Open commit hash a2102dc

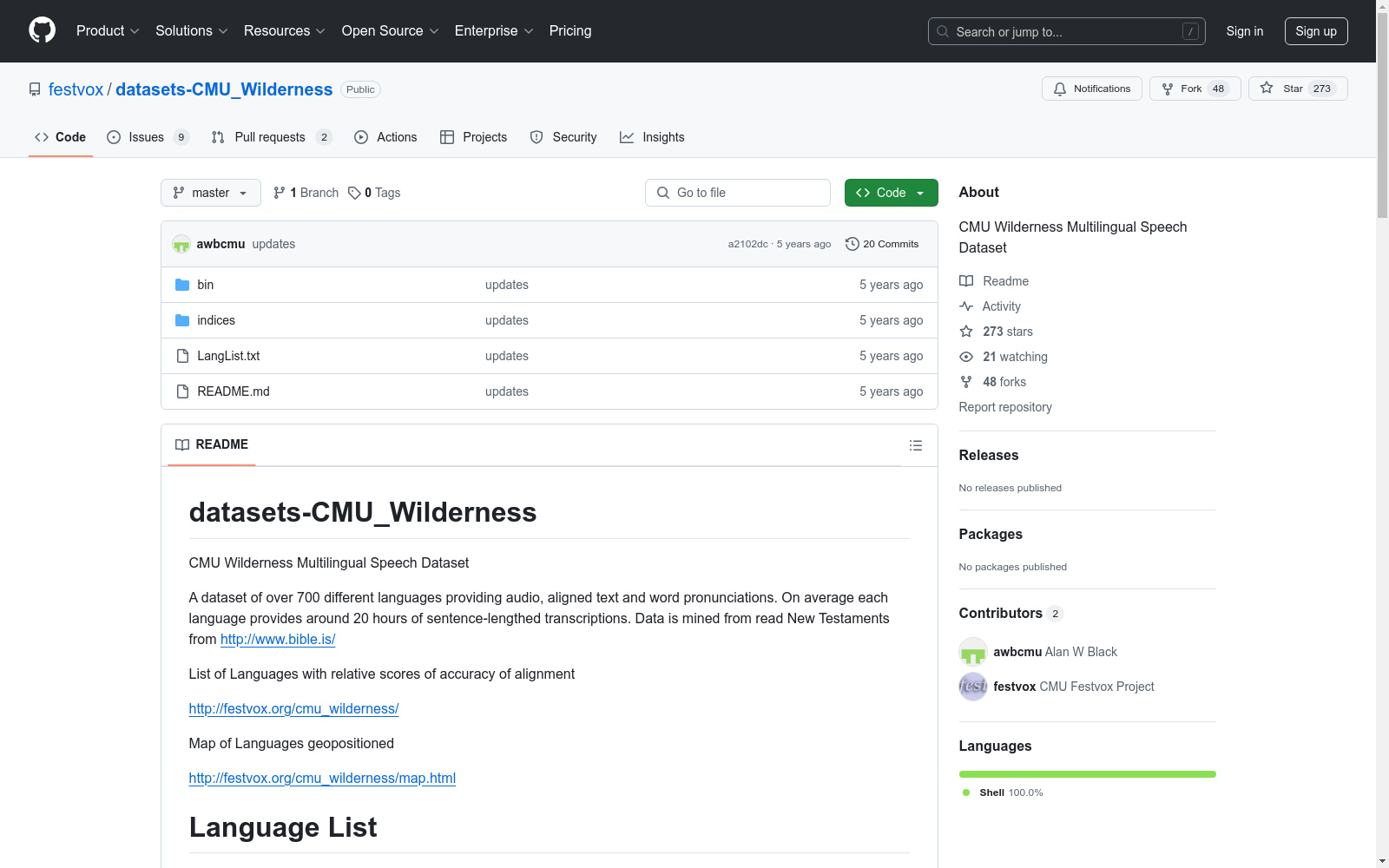[747, 244]
